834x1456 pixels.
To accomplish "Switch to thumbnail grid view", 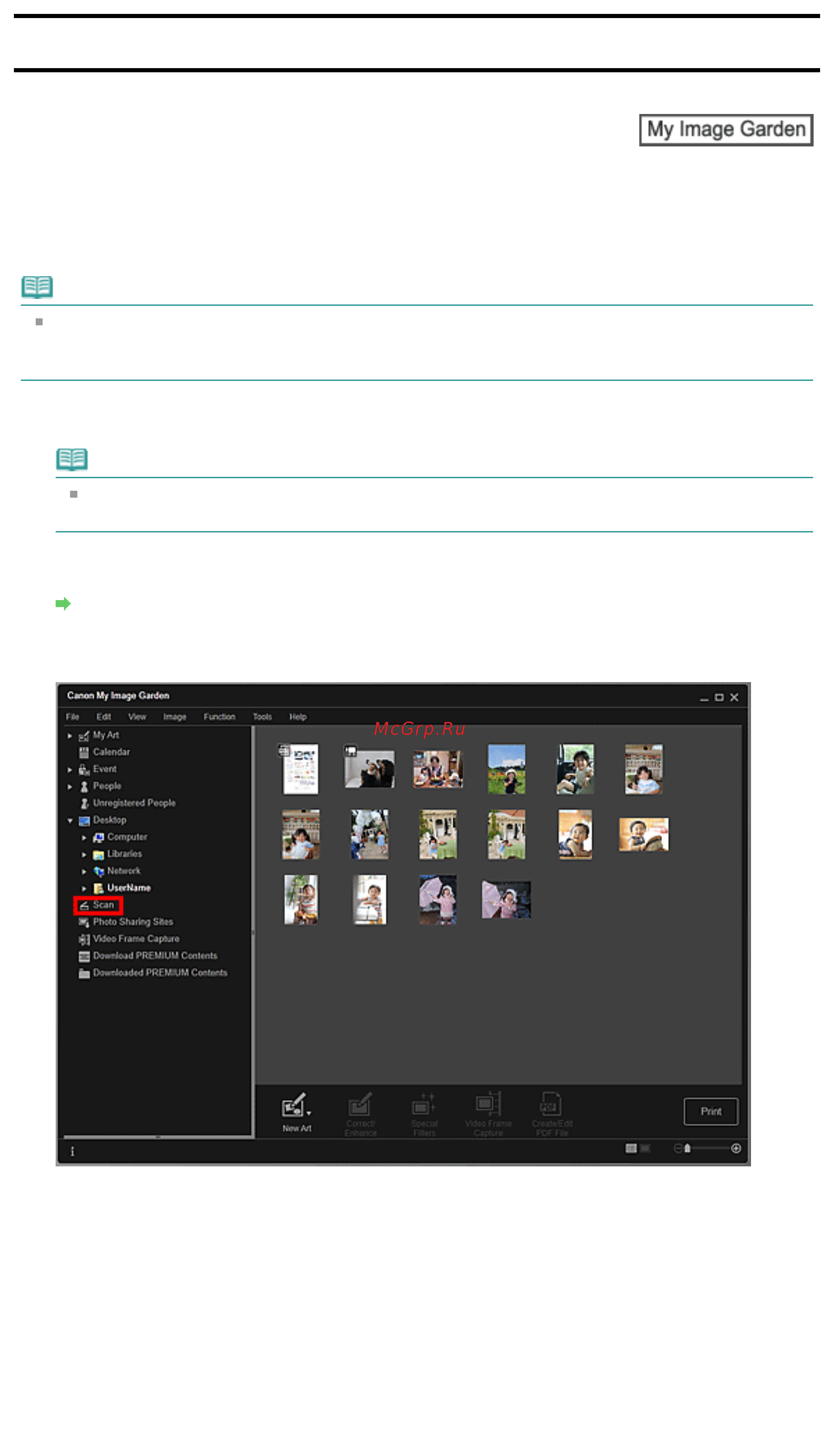I will [630, 1148].
